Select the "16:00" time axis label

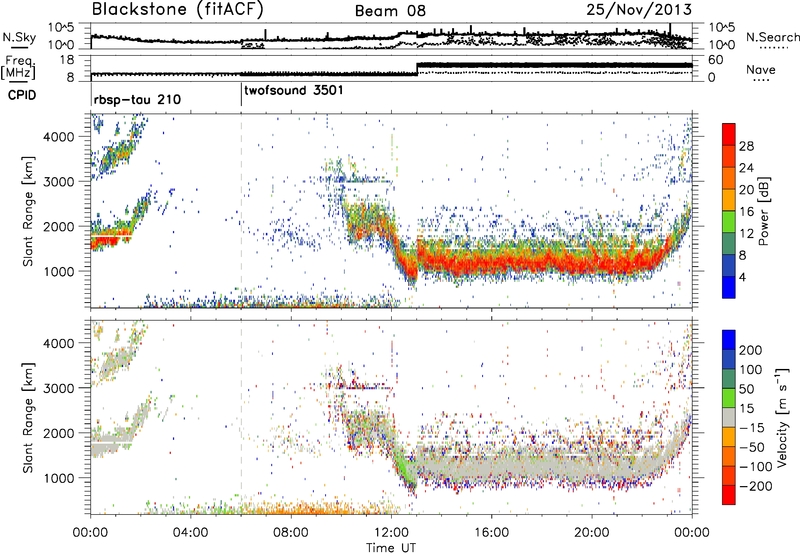(x=491, y=533)
